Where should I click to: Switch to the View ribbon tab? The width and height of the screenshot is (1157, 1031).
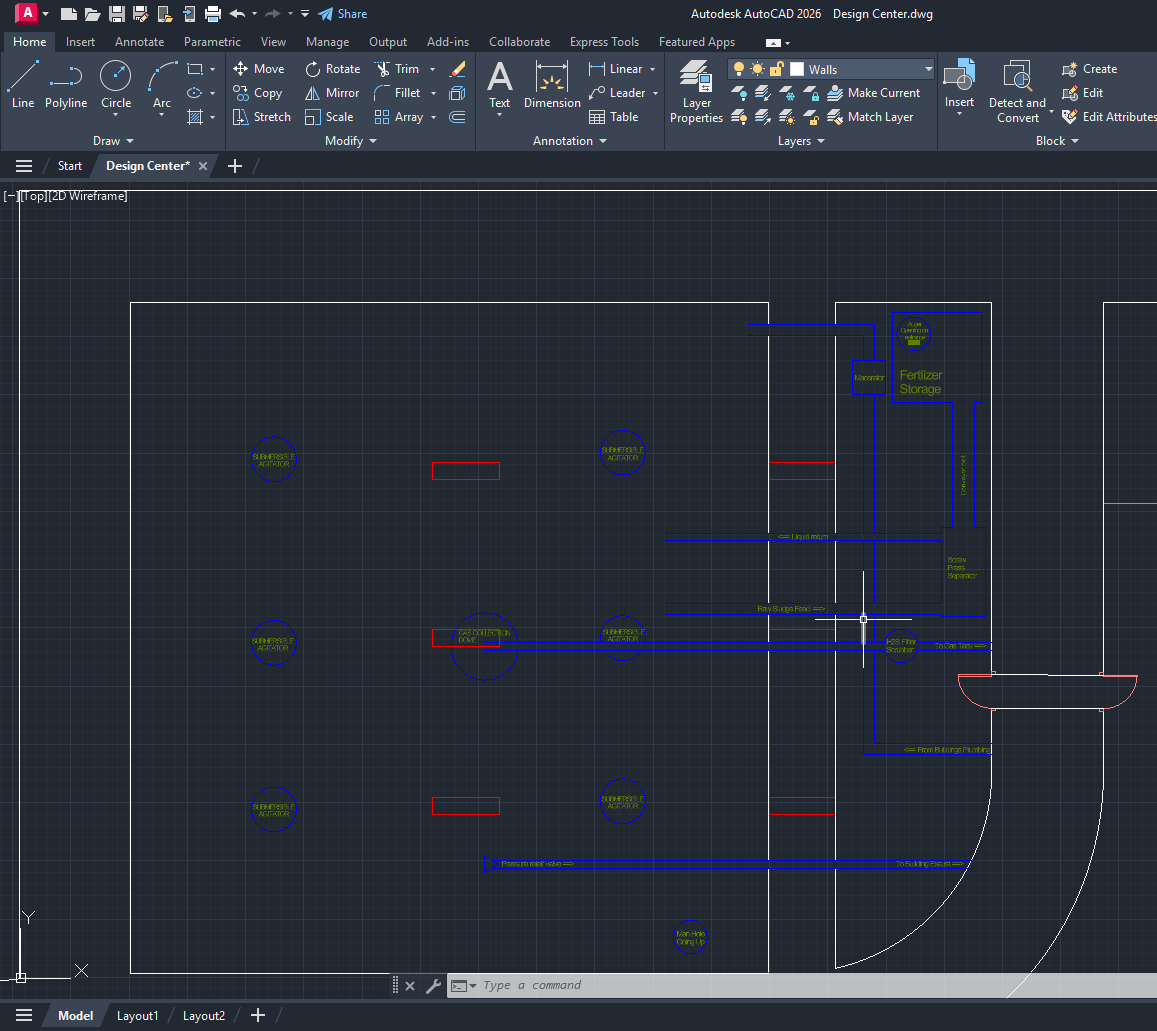pyautogui.click(x=273, y=41)
